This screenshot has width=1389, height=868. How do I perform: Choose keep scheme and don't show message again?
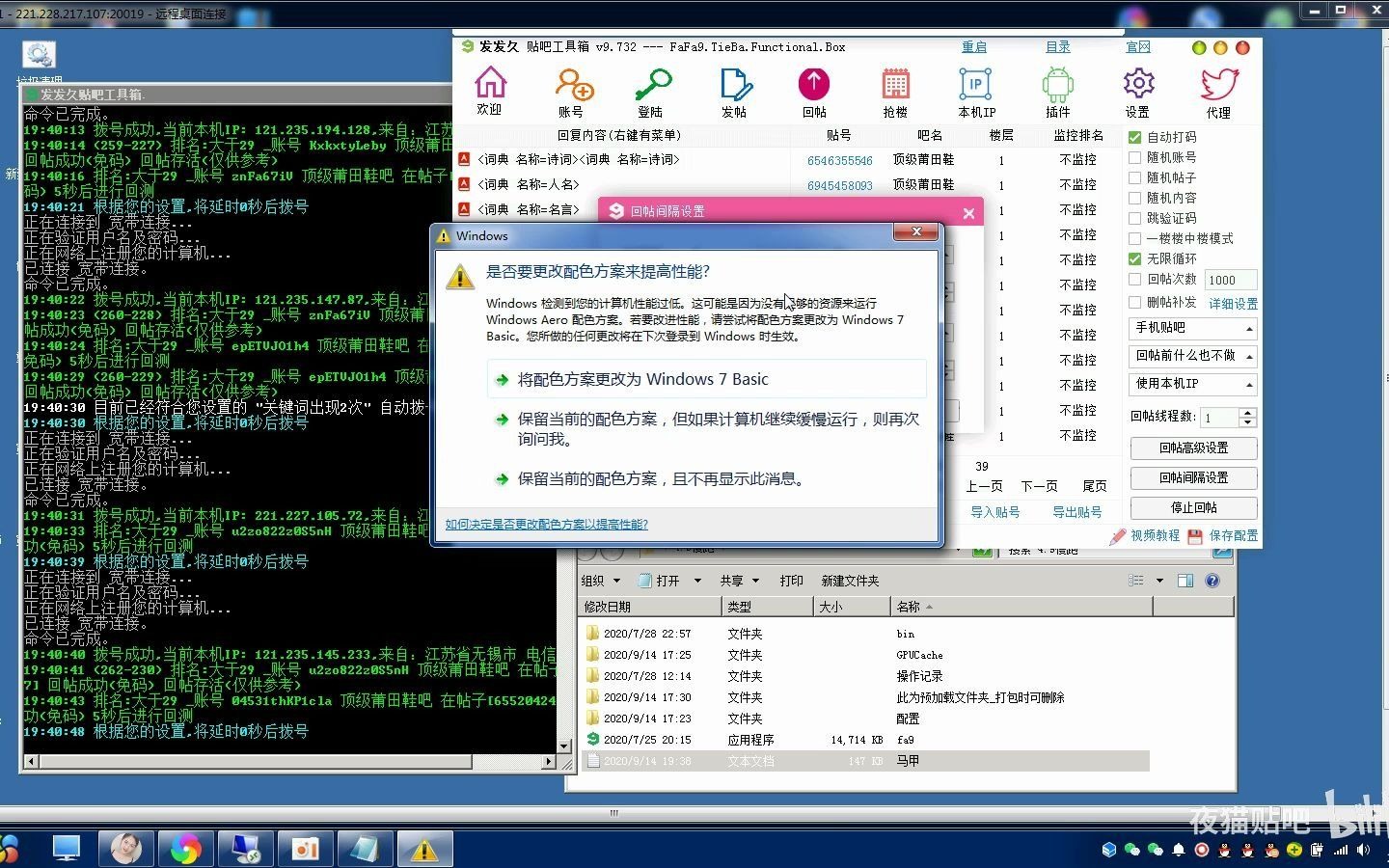click(x=707, y=478)
